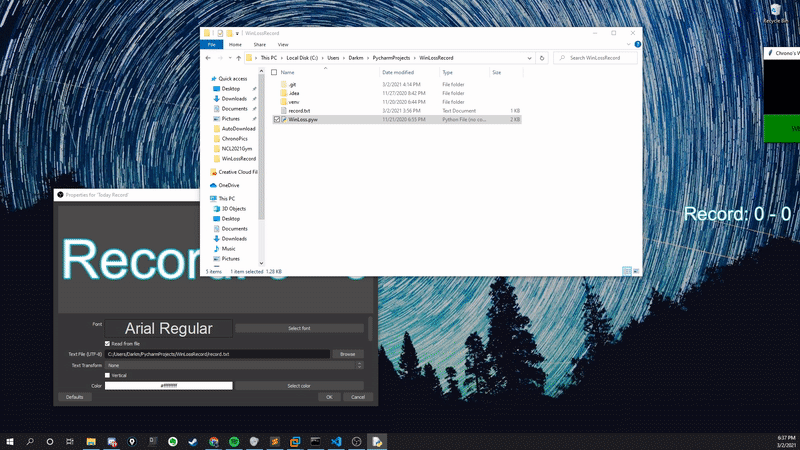Click Select color button
The image size is (800, 450).
click(299, 386)
